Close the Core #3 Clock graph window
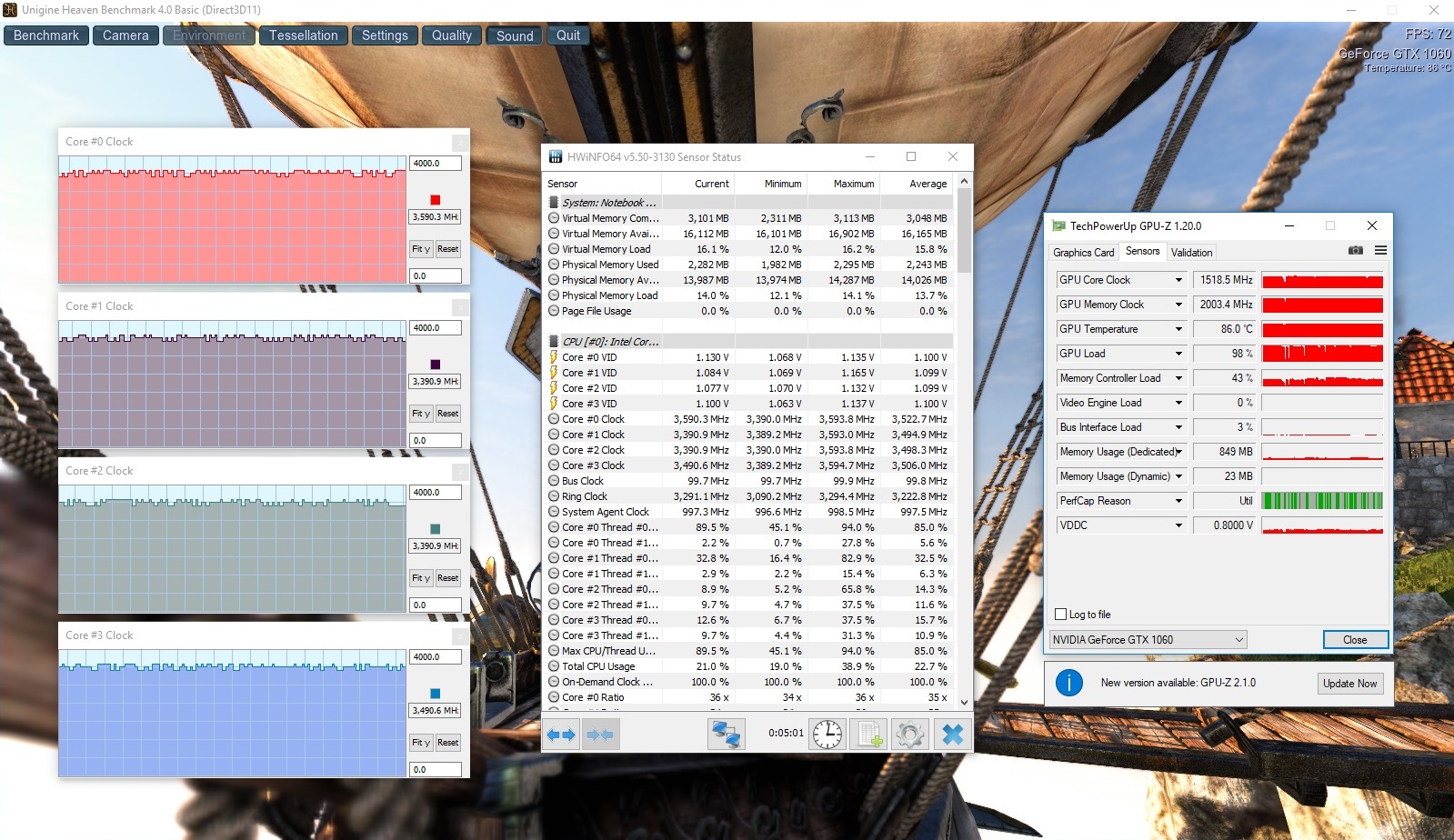Image resolution: width=1454 pixels, height=840 pixels. [x=460, y=636]
